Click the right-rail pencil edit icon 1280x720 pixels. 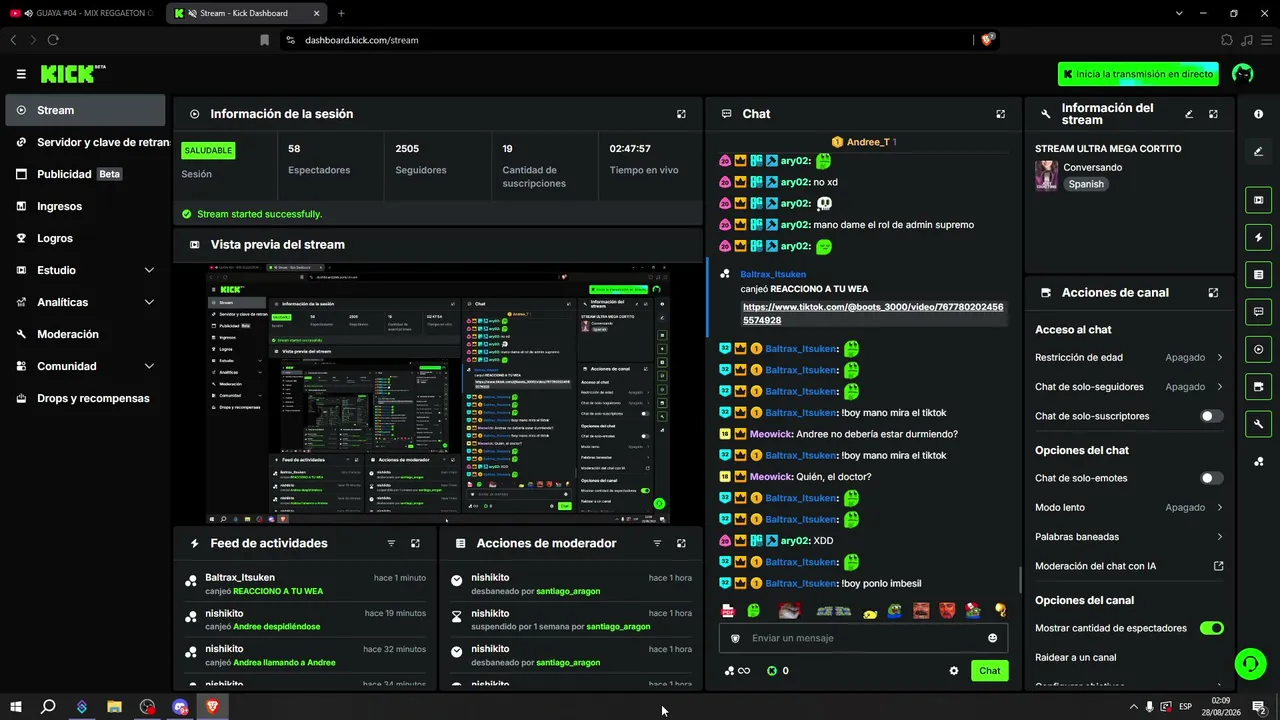[1258, 152]
